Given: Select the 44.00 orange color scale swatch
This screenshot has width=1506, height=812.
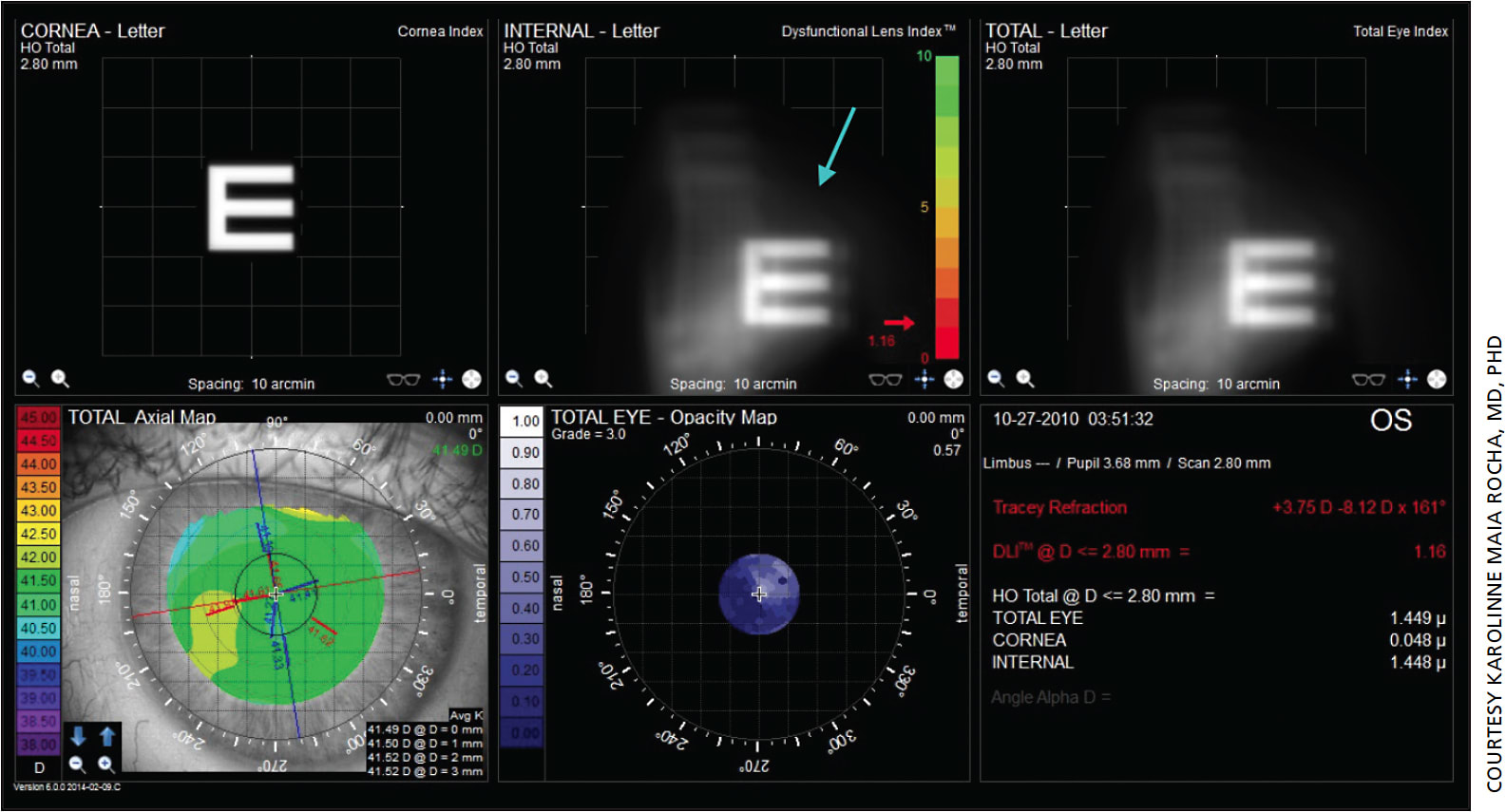Looking at the screenshot, I should [38, 463].
